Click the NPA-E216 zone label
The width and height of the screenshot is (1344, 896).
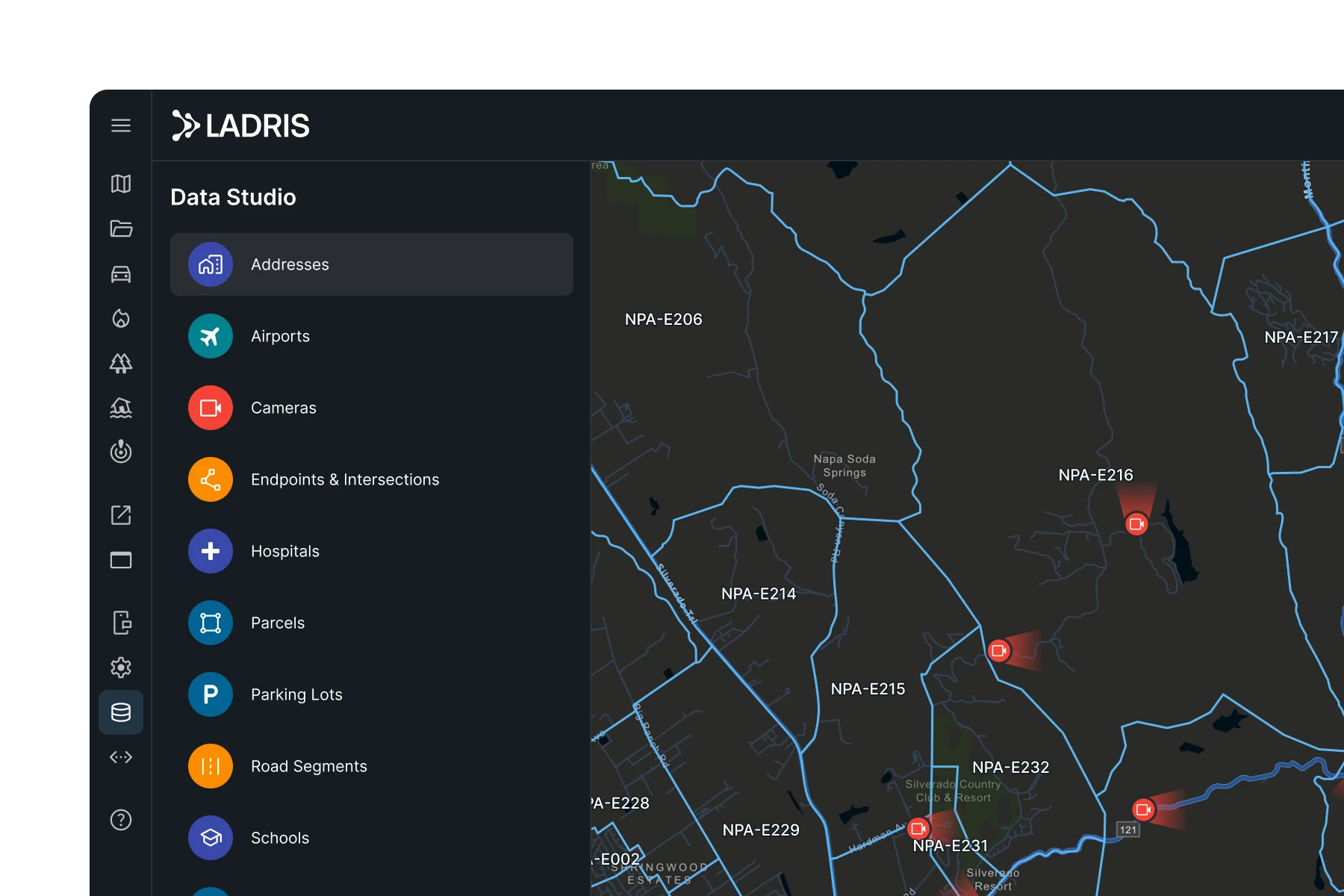[1095, 475]
